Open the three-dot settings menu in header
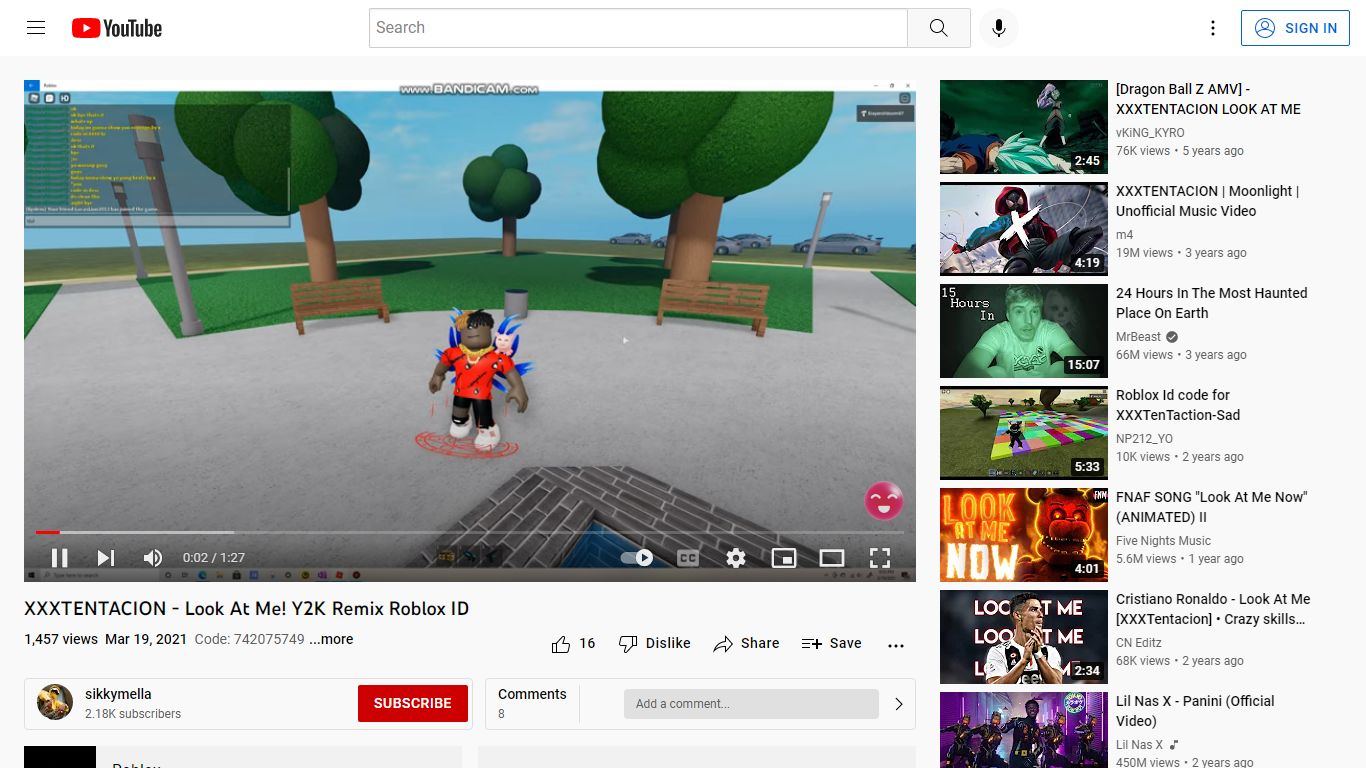The image size is (1366, 768). tap(1213, 28)
